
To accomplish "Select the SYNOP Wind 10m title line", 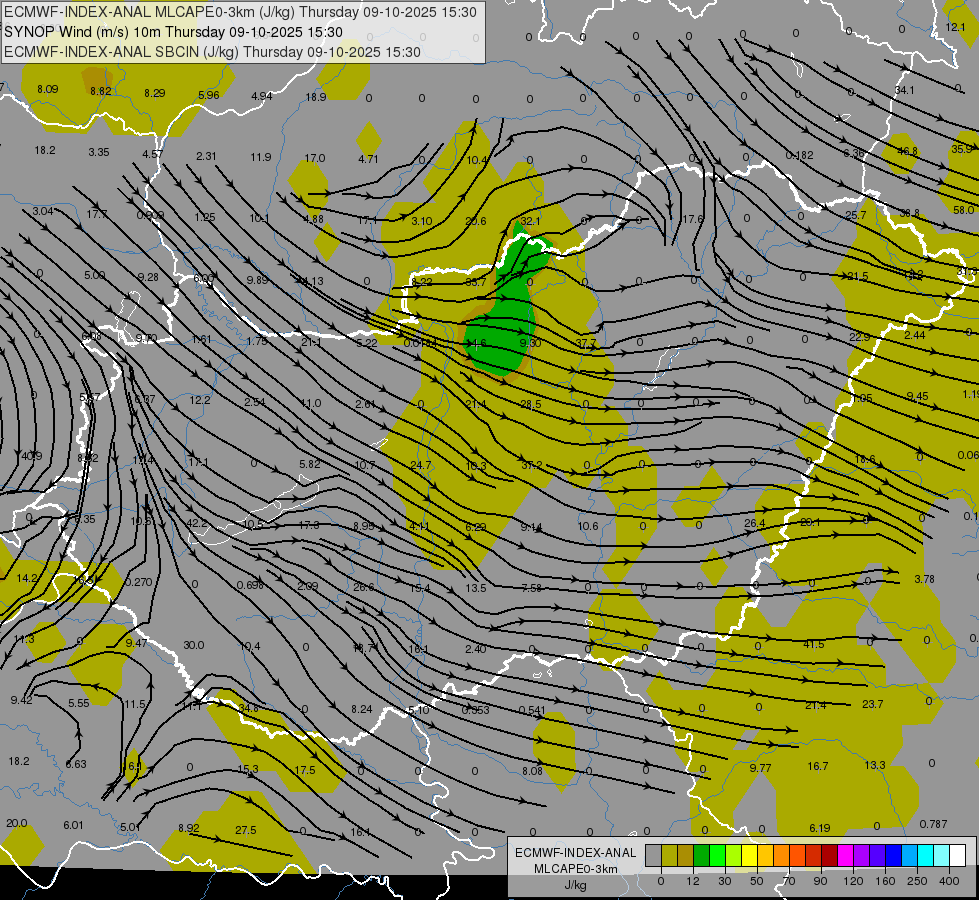I will pos(174,32).
